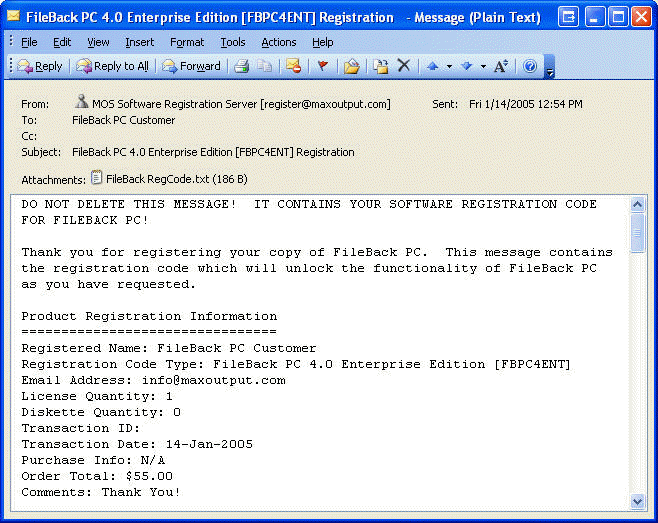658x523 pixels.
Task: Click the Create Rule icon
Action: [381, 66]
